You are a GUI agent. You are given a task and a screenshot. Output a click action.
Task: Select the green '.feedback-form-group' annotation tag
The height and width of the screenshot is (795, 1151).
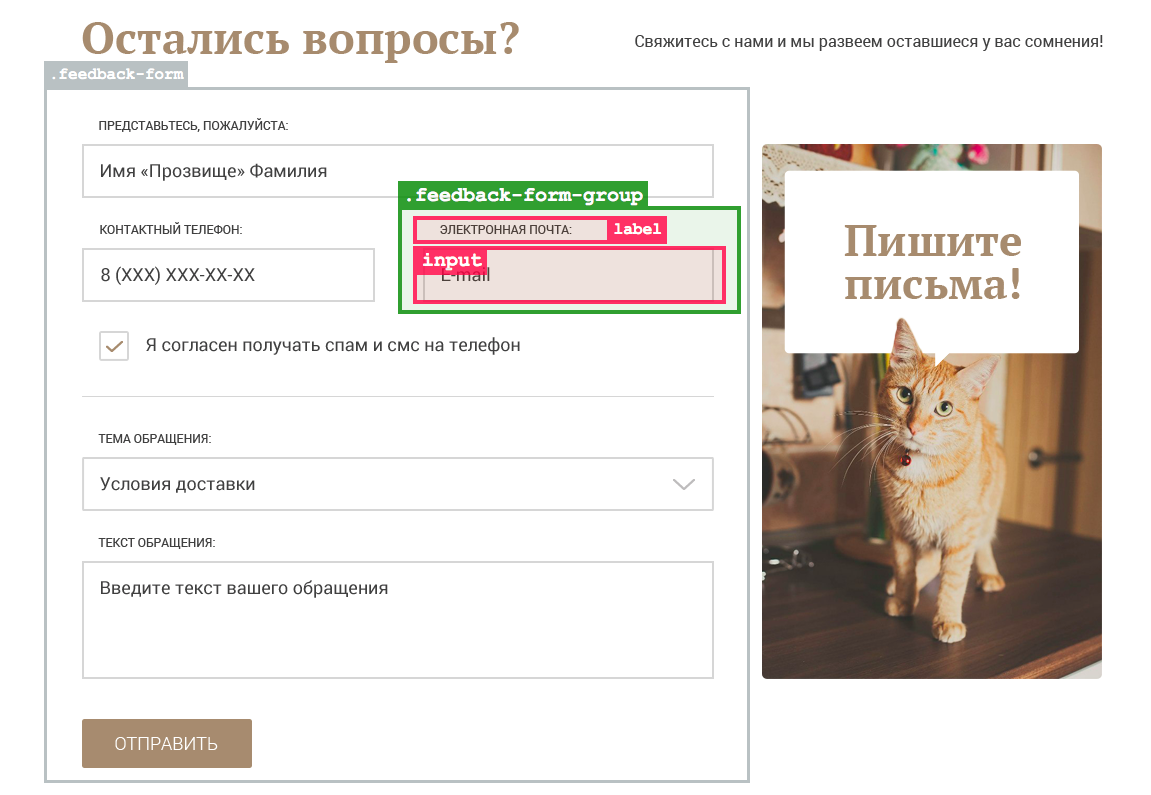(523, 195)
